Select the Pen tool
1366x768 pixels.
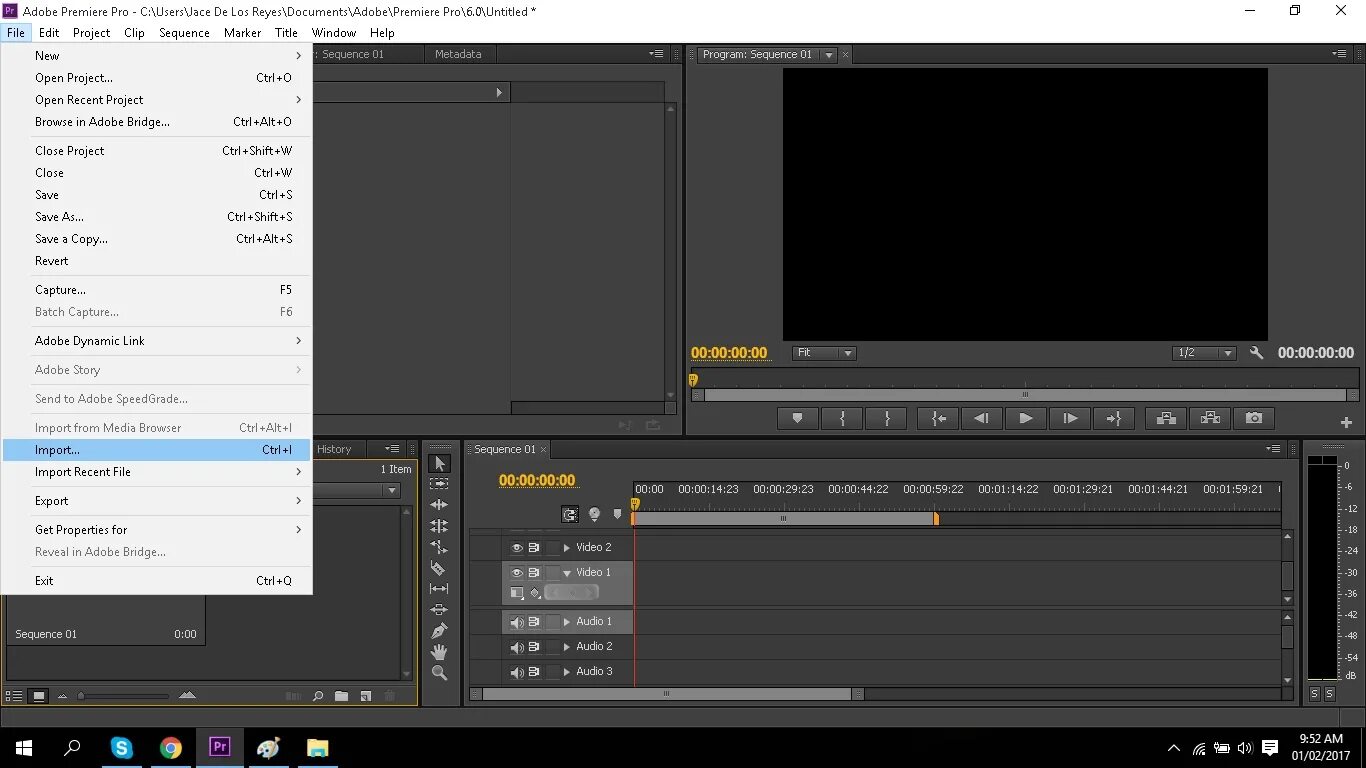point(439,631)
